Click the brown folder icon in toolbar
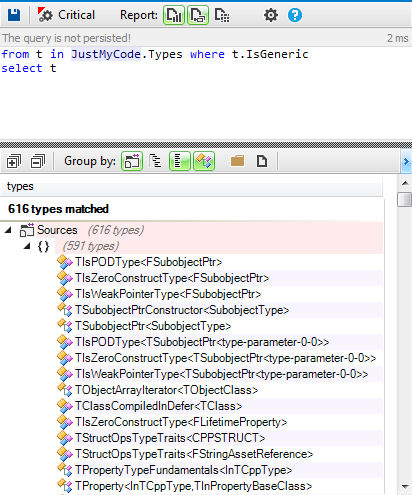 click(x=237, y=161)
